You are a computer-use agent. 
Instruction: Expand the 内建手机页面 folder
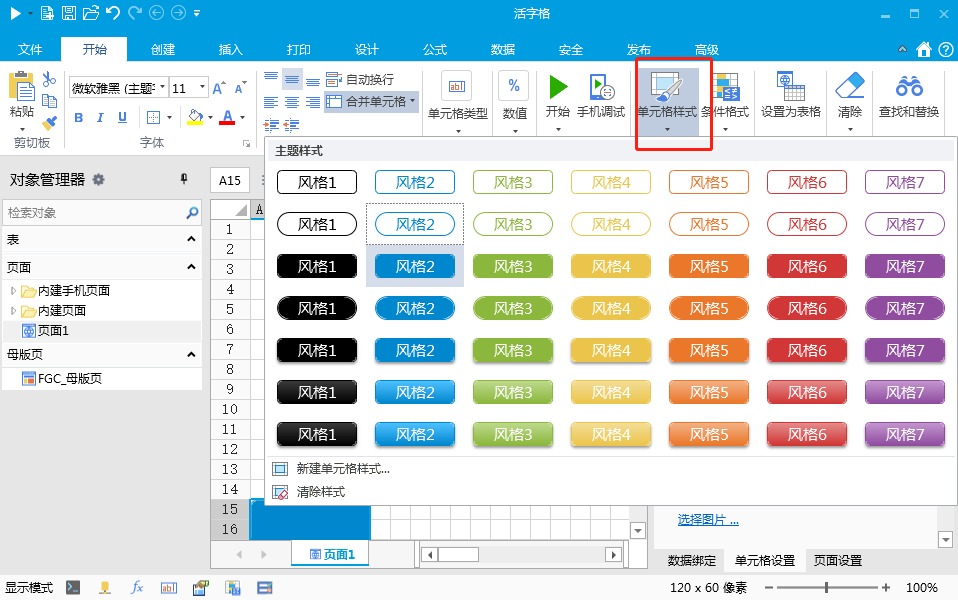(x=13, y=291)
